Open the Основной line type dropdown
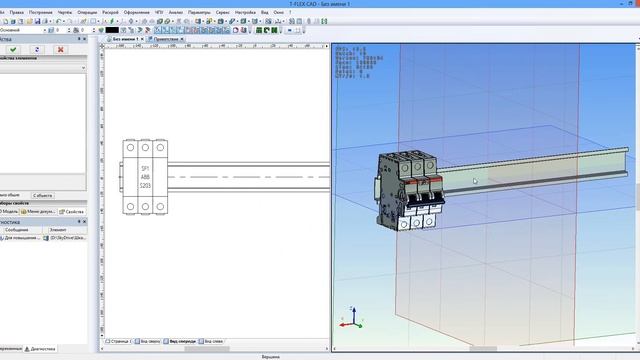The image size is (640, 360). [x=44, y=30]
